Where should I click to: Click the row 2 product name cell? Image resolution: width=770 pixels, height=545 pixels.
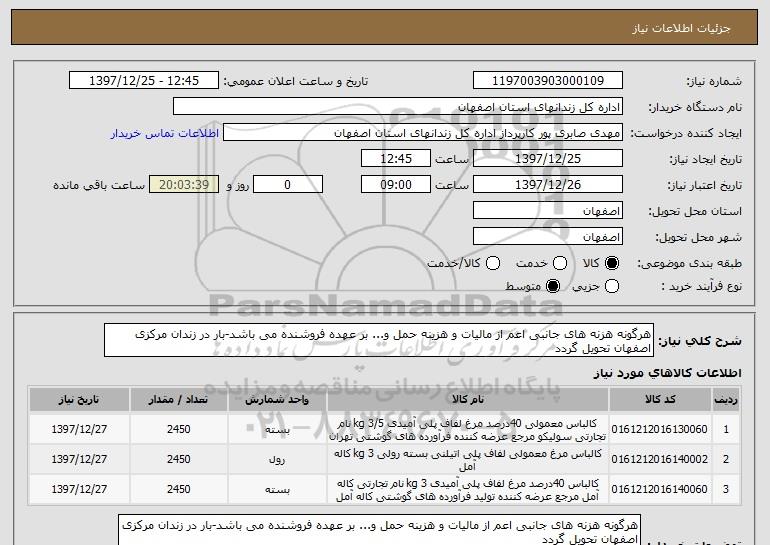coord(468,460)
